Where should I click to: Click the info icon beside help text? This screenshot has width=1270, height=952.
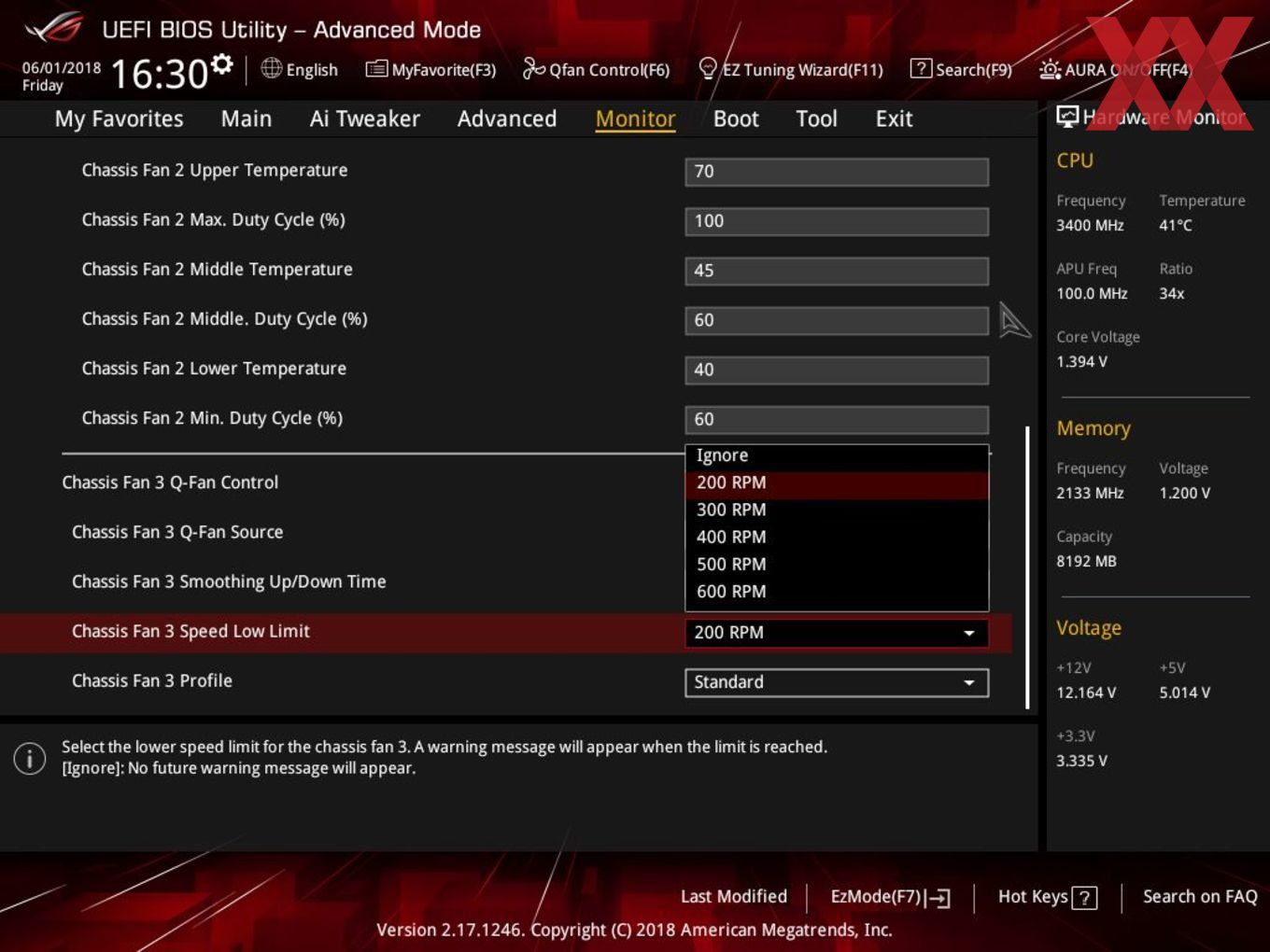pyautogui.click(x=30, y=758)
